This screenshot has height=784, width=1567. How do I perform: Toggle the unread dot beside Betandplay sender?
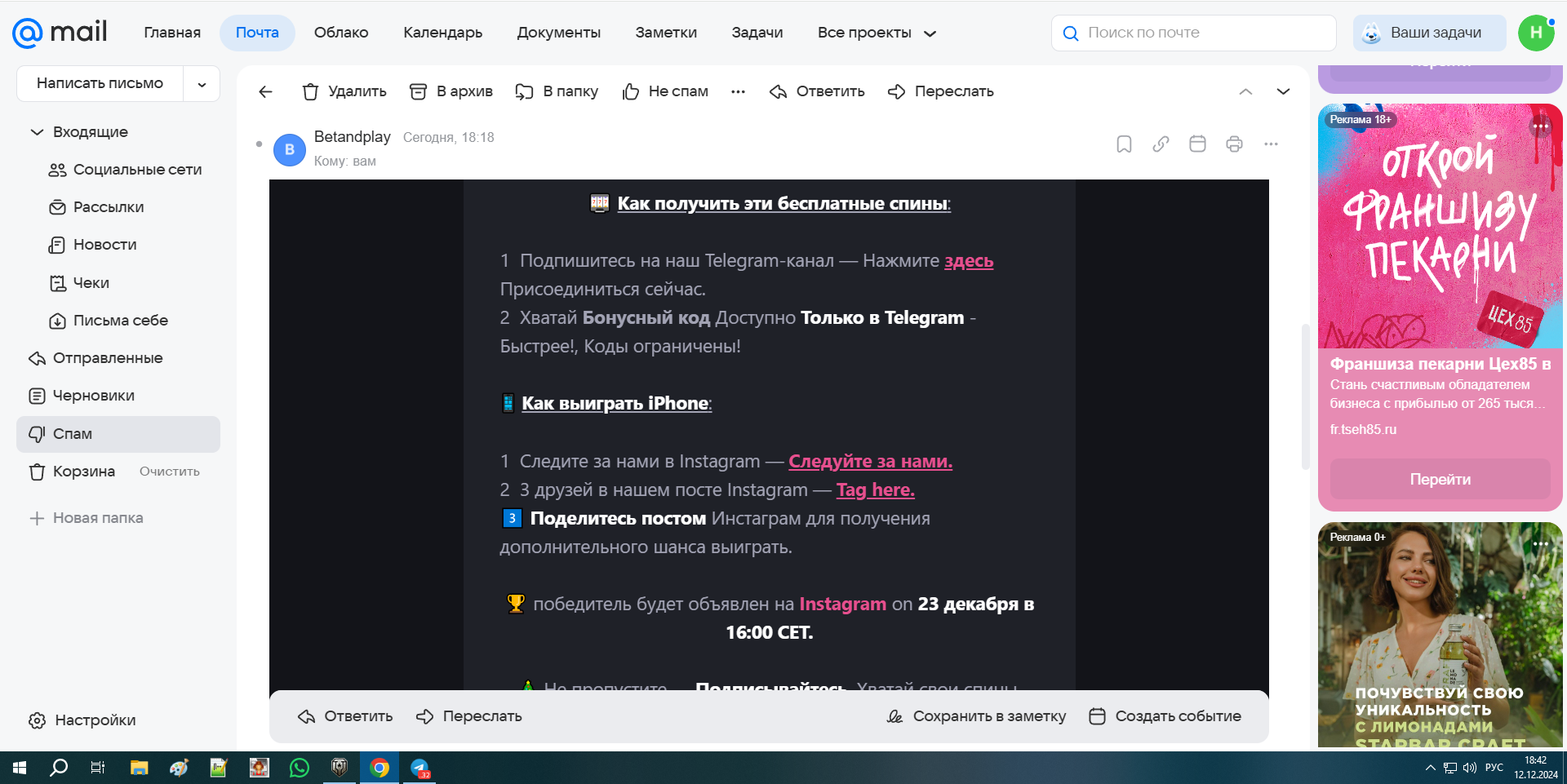tap(259, 144)
